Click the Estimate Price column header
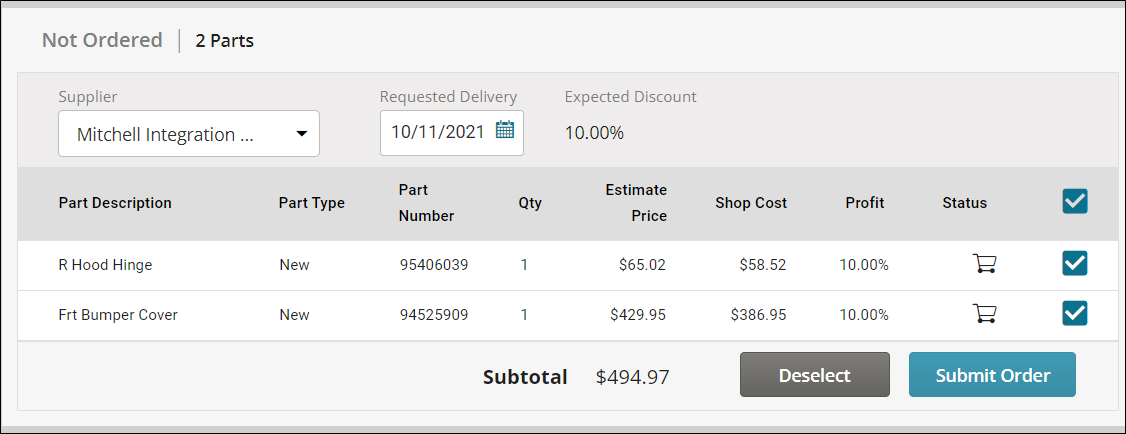 pos(636,203)
